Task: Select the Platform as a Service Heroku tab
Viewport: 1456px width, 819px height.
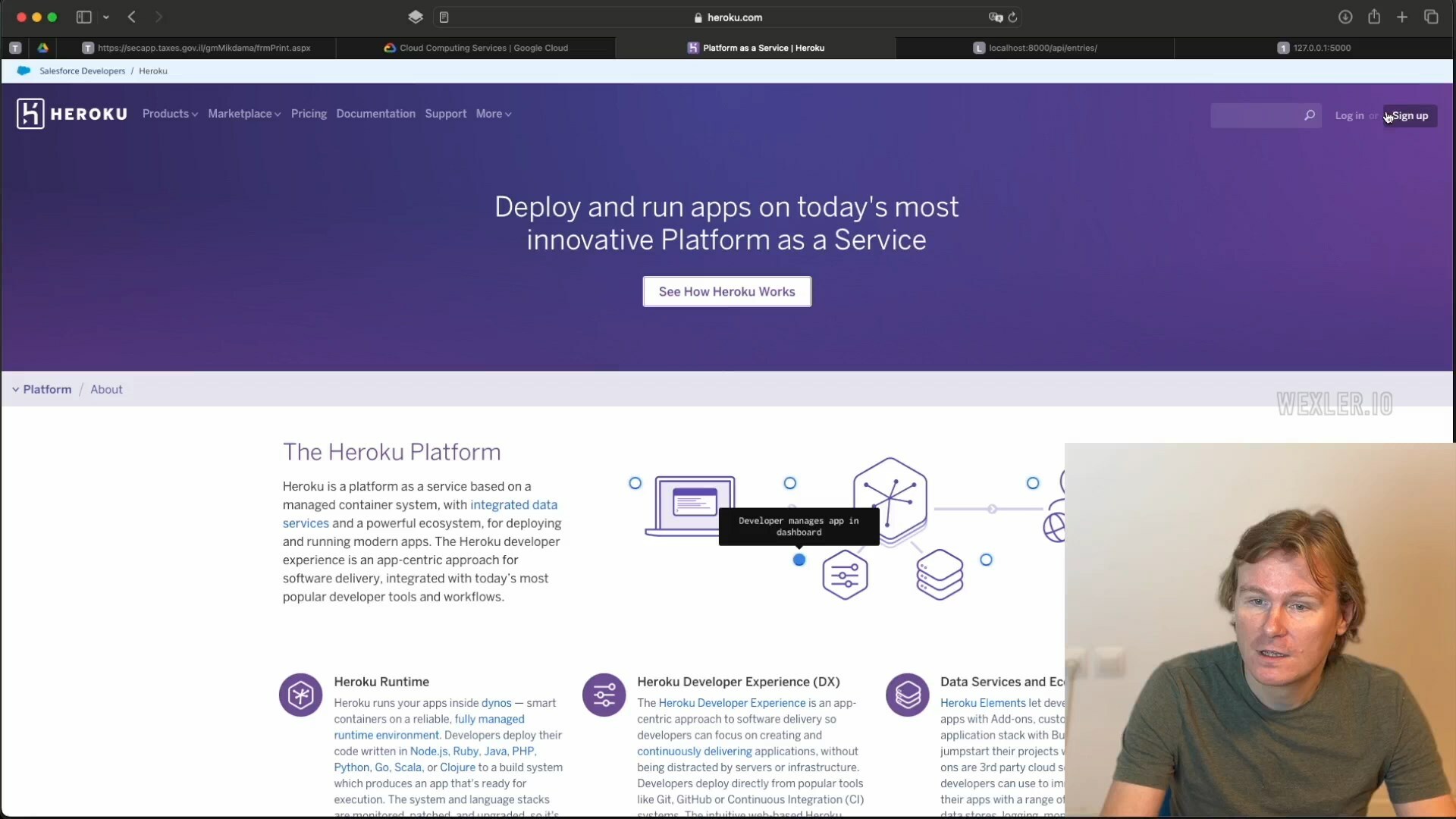Action: pos(755,48)
